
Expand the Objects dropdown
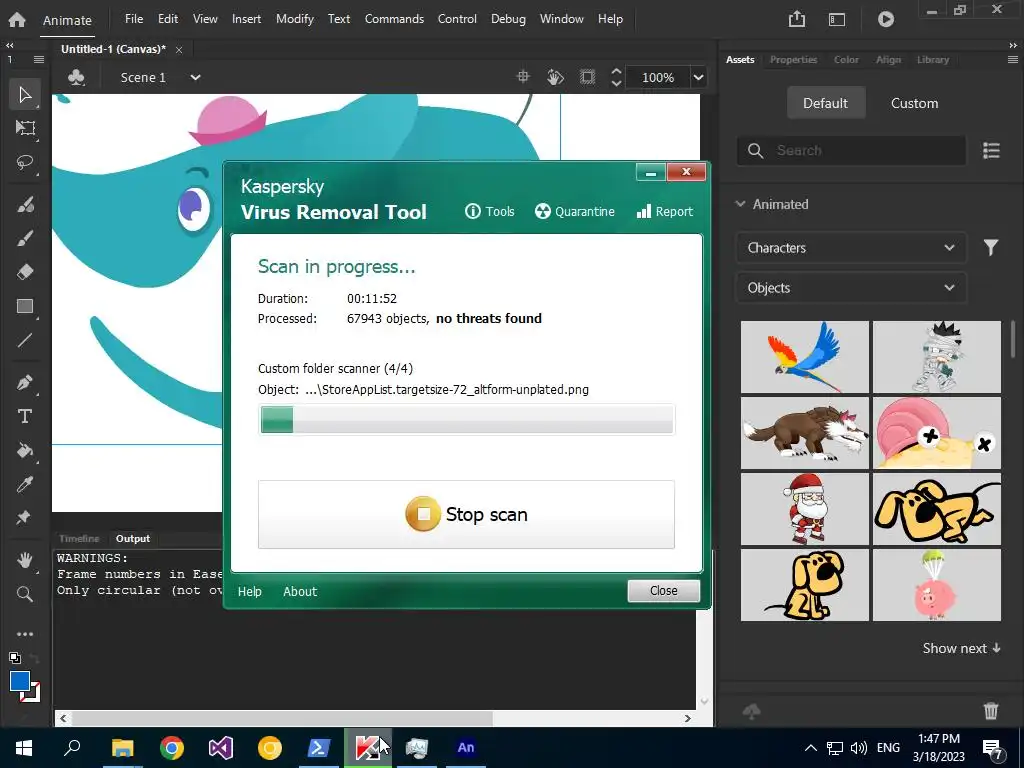[x=851, y=287]
